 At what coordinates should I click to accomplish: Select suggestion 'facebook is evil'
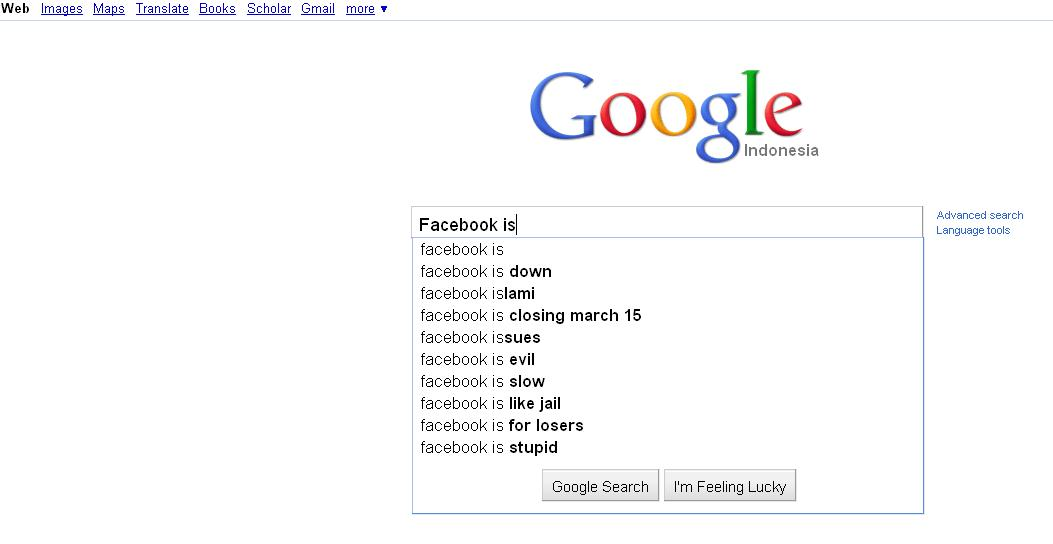click(x=668, y=359)
